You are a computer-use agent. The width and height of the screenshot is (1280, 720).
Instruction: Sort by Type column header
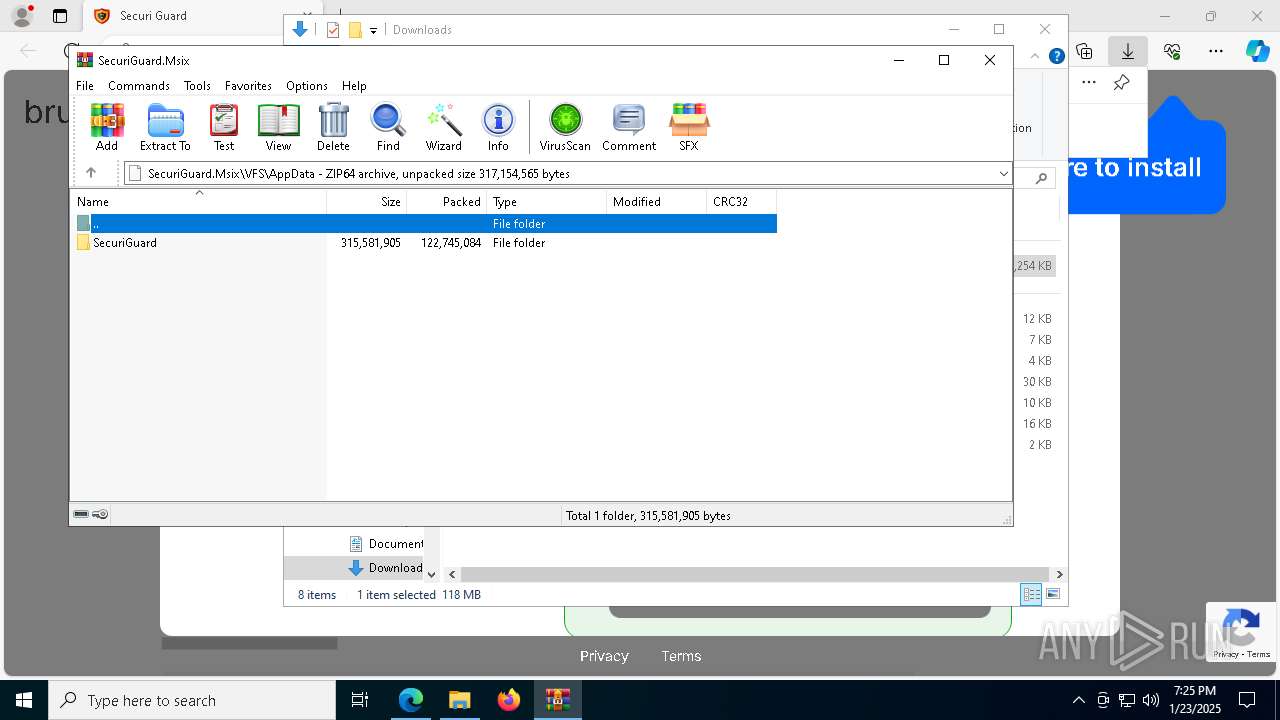click(547, 202)
